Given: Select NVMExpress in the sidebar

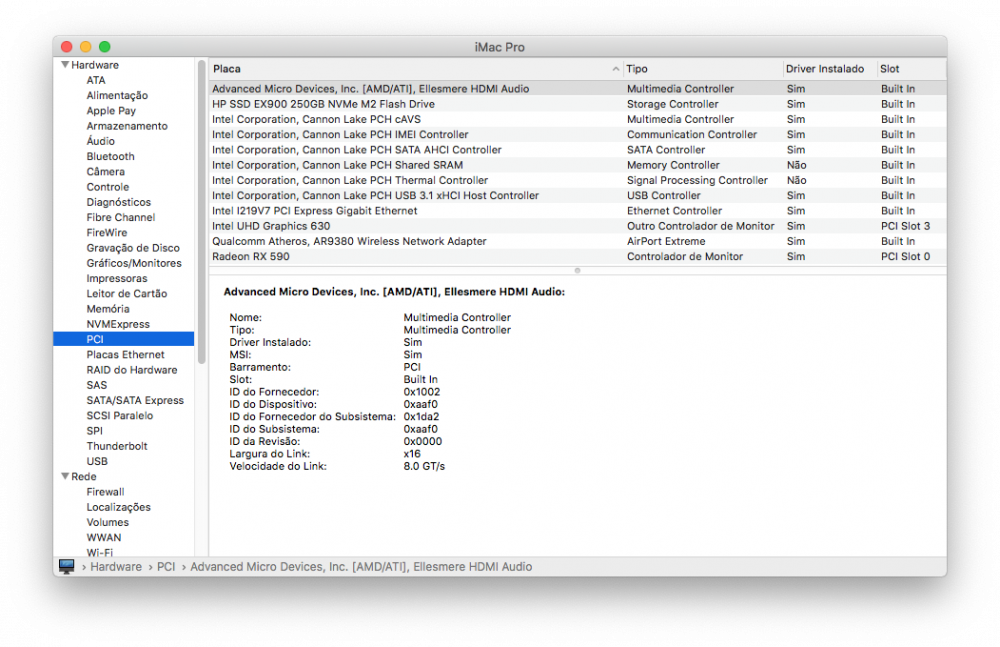Looking at the screenshot, I should pos(118,324).
